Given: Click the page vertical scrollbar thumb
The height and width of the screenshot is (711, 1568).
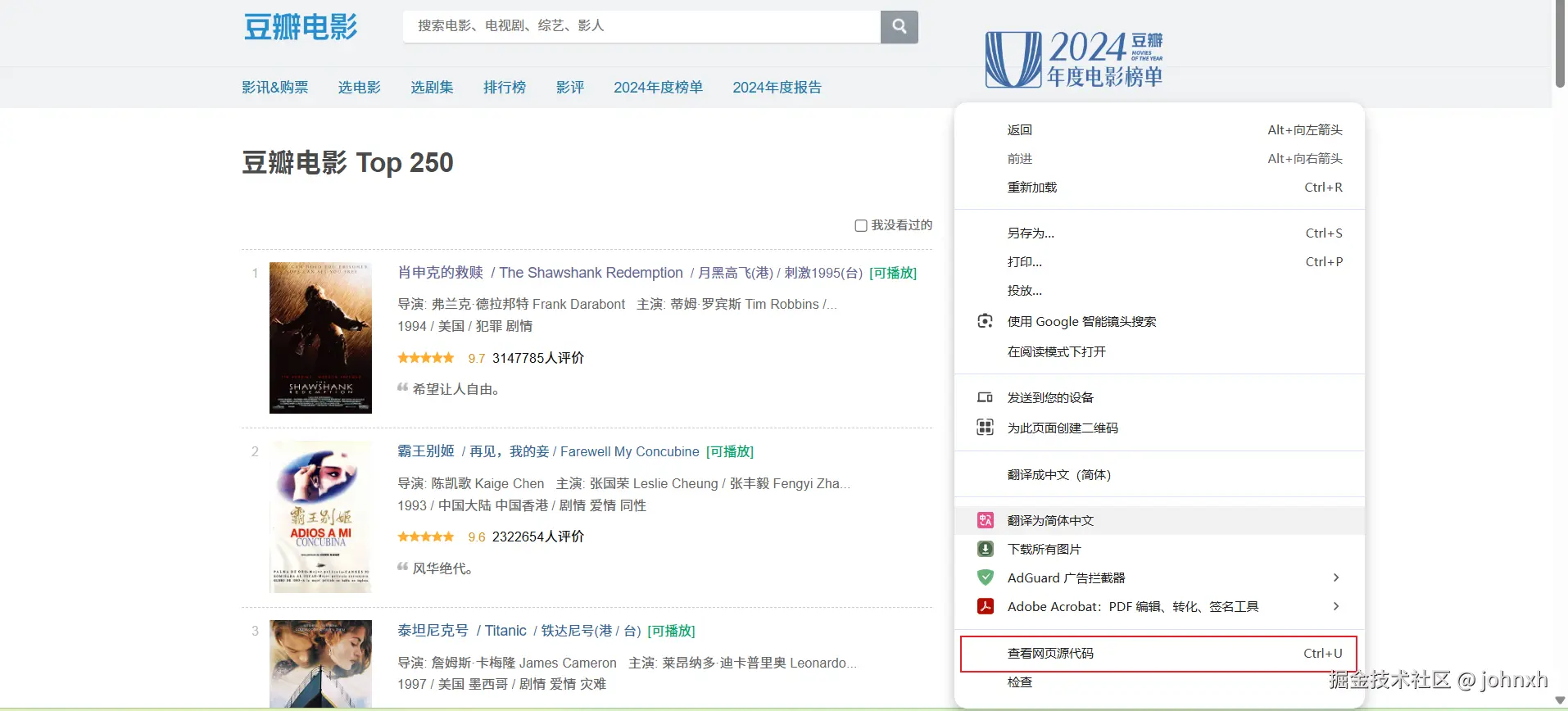Looking at the screenshot, I should 1560,43.
